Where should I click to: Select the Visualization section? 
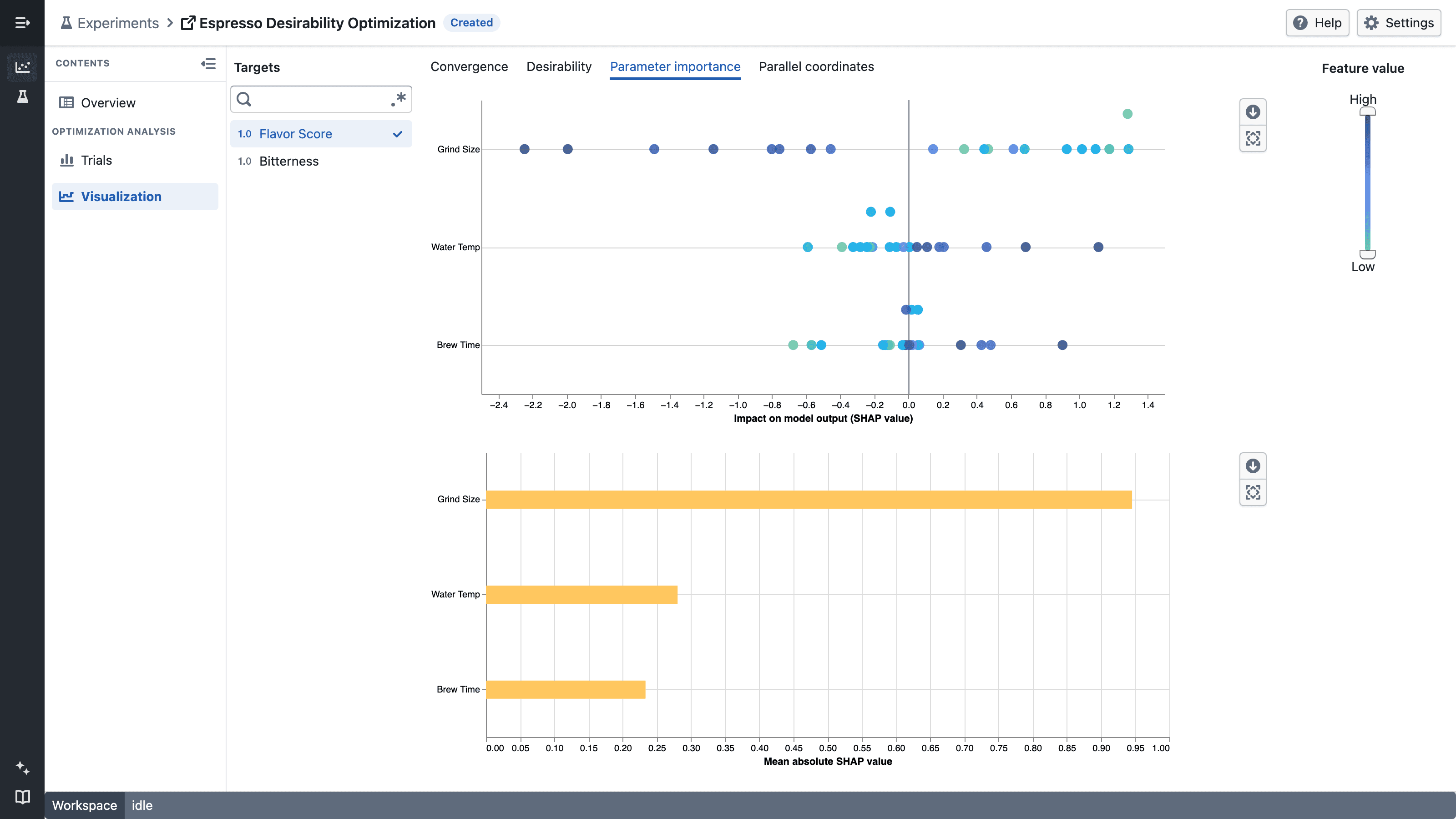[x=135, y=196]
